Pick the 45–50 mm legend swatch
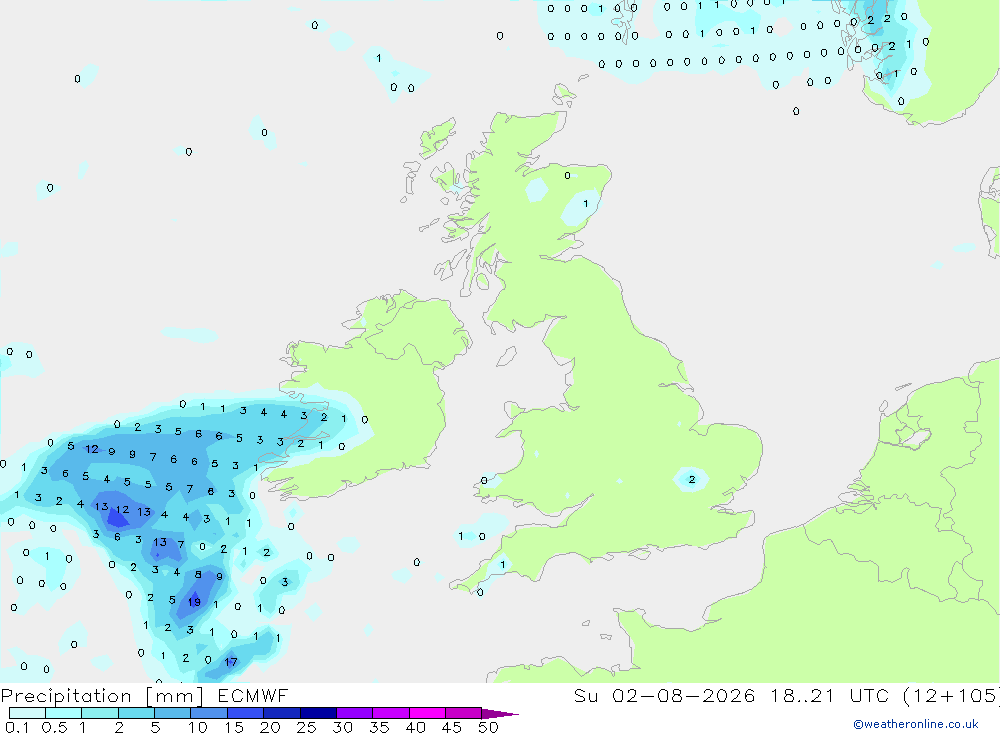The width and height of the screenshot is (1000, 733). point(464,713)
